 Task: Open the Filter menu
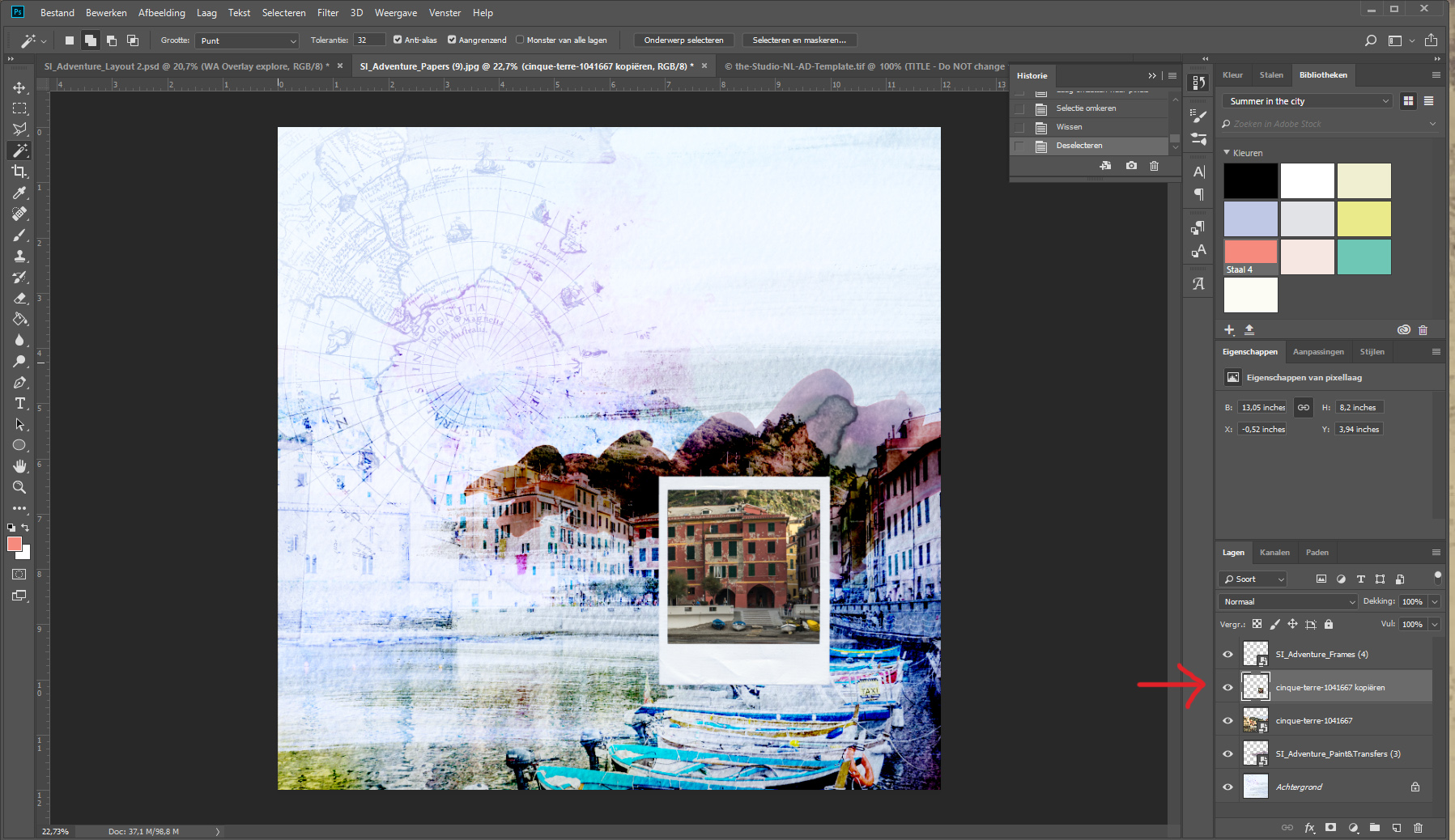coord(327,13)
